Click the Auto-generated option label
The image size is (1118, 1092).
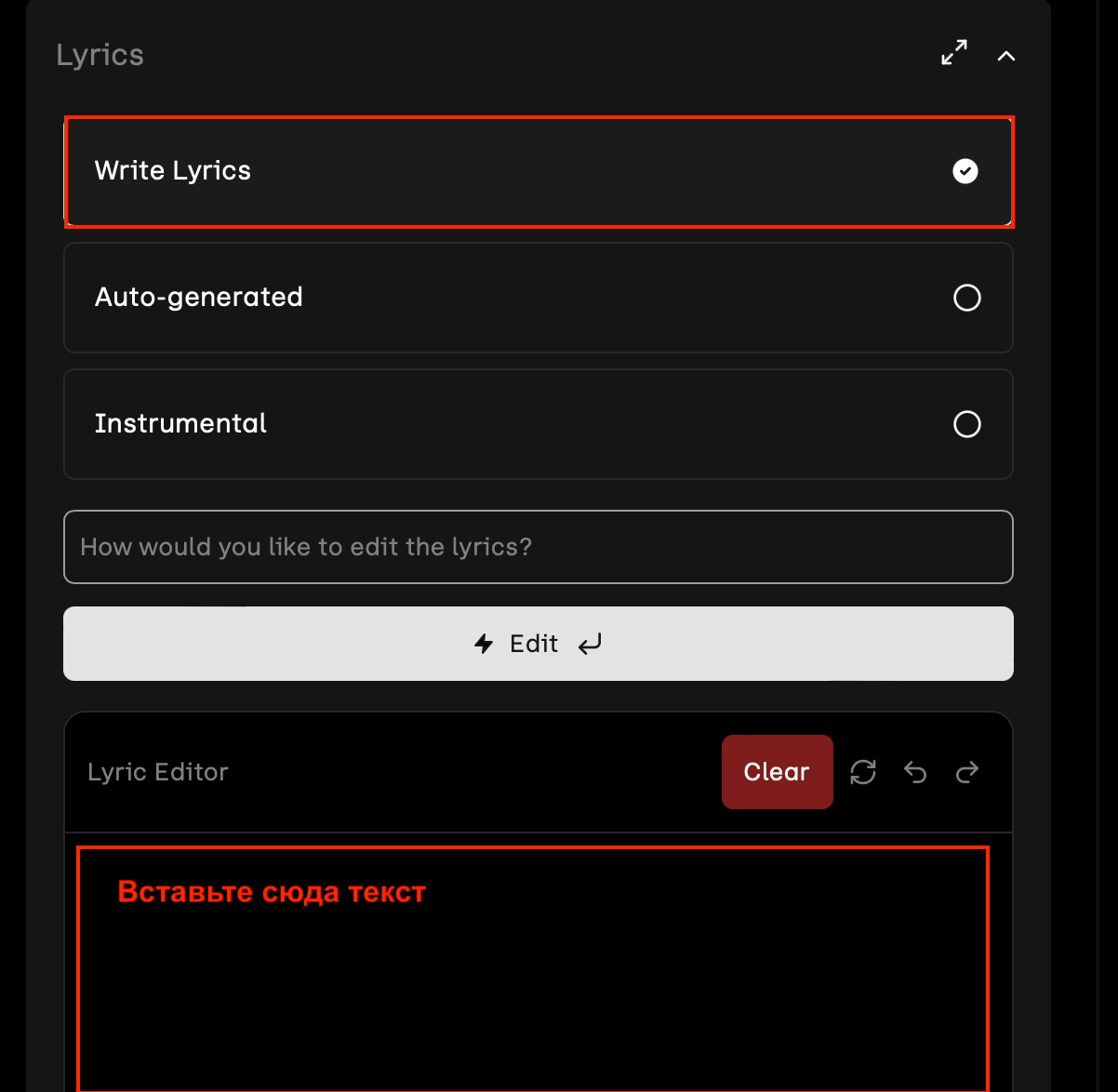point(199,298)
